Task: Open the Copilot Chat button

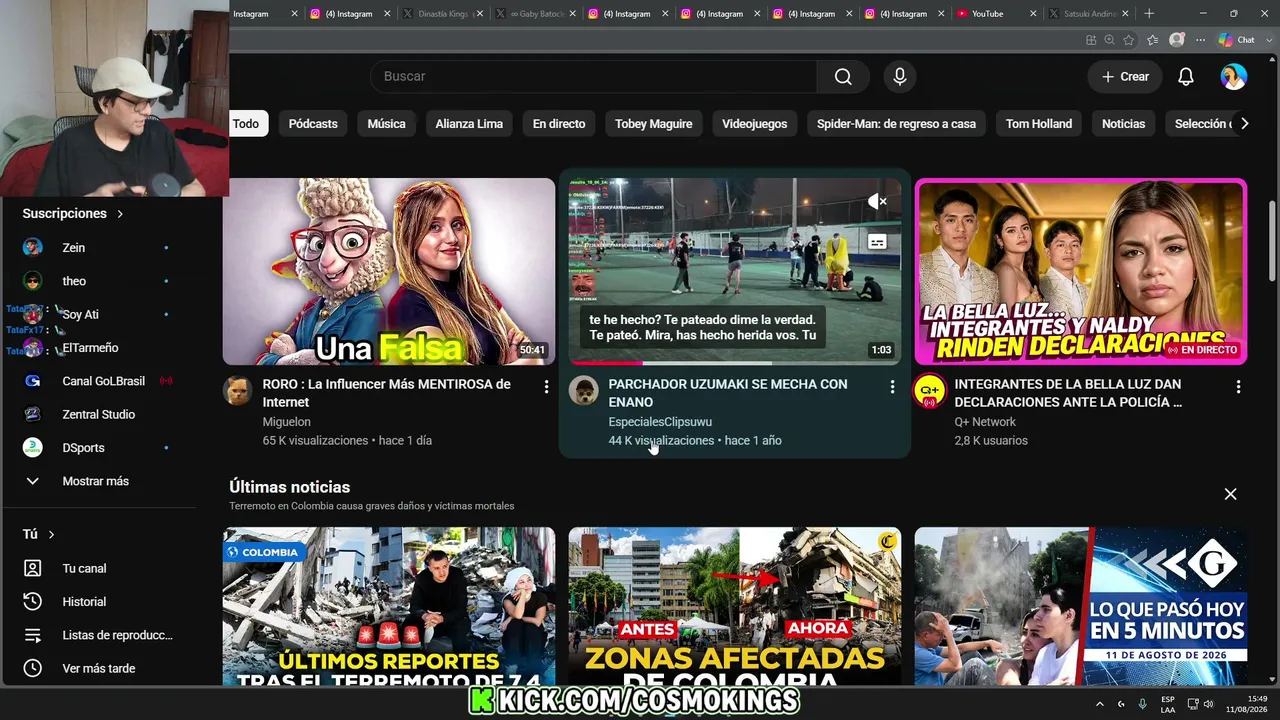Action: [1237, 40]
